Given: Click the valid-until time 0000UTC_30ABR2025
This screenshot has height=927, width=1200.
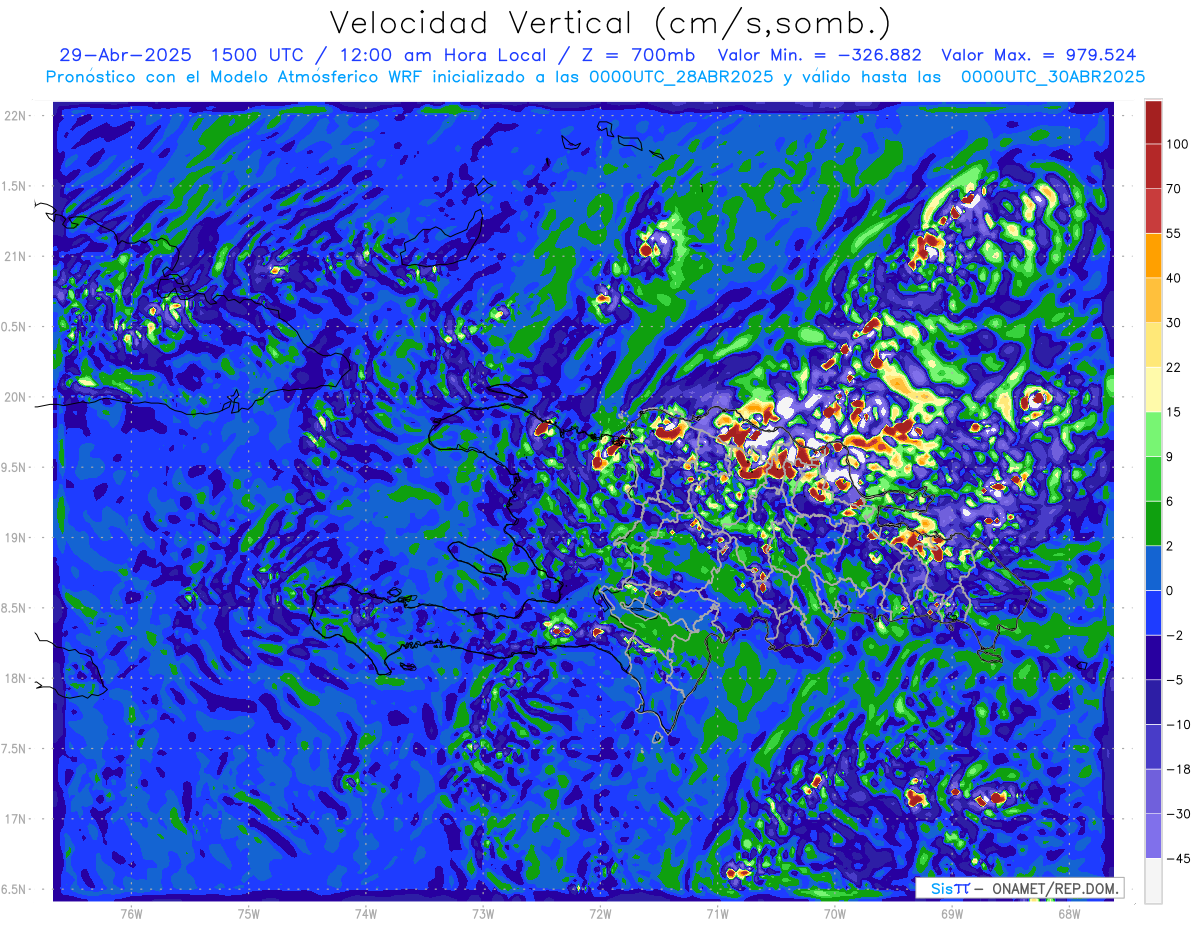Looking at the screenshot, I should click(x=1052, y=77).
